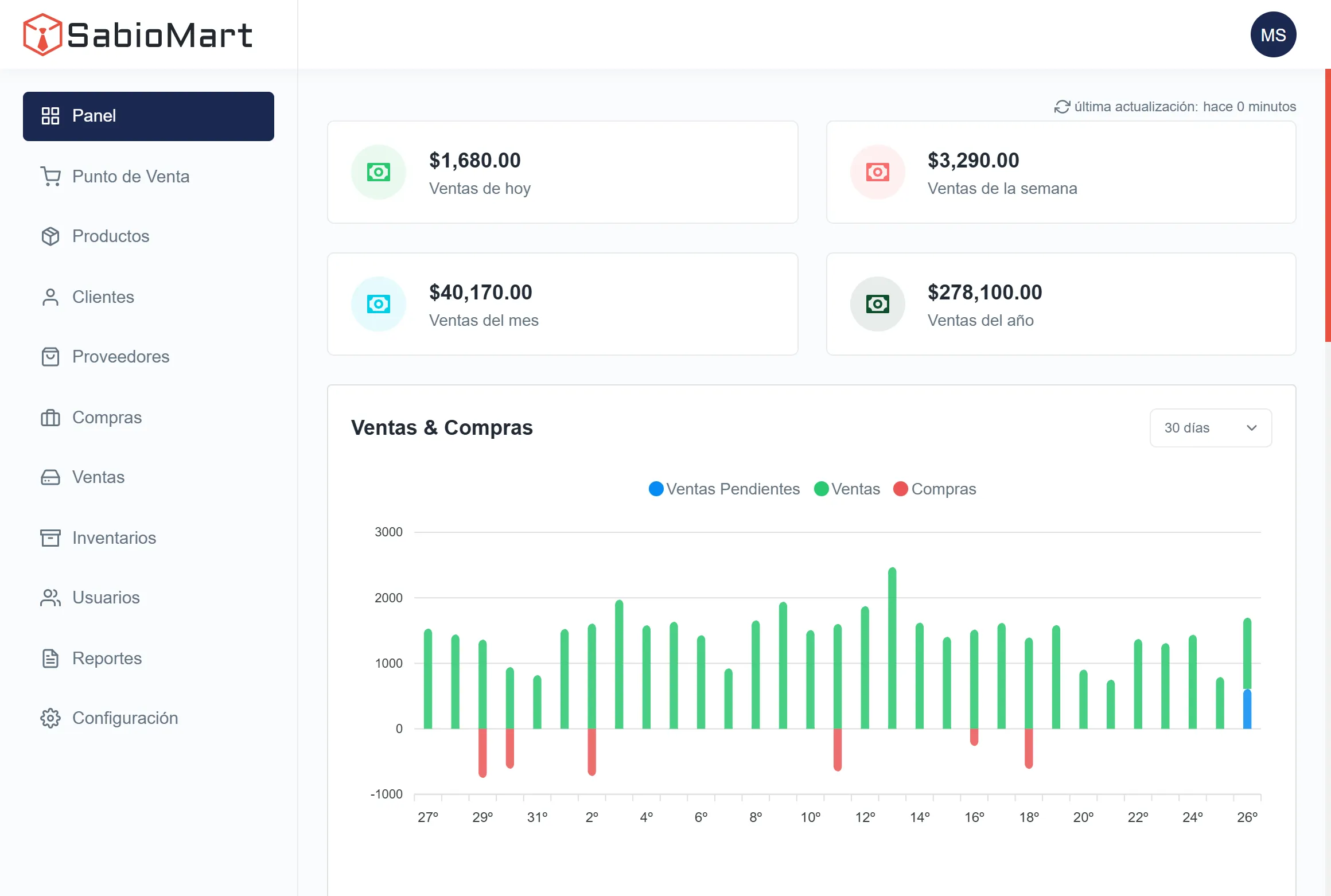Screen dimensions: 1331x896
Task: Select Panel in the sidebar
Action: pyautogui.click(x=148, y=116)
